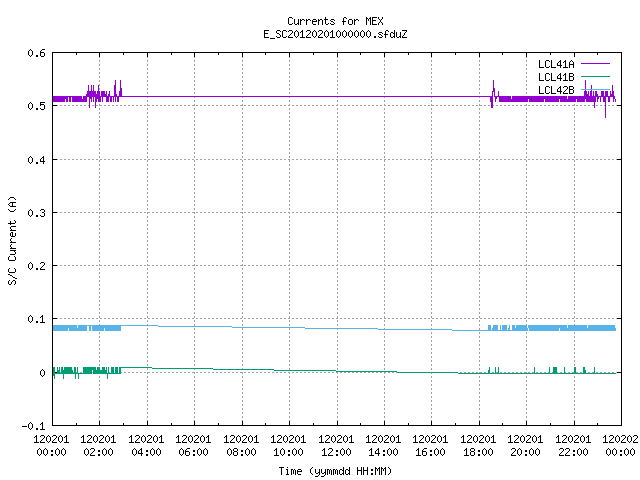
Task: Click the -0.1 y-axis tick label
Action: point(33,426)
